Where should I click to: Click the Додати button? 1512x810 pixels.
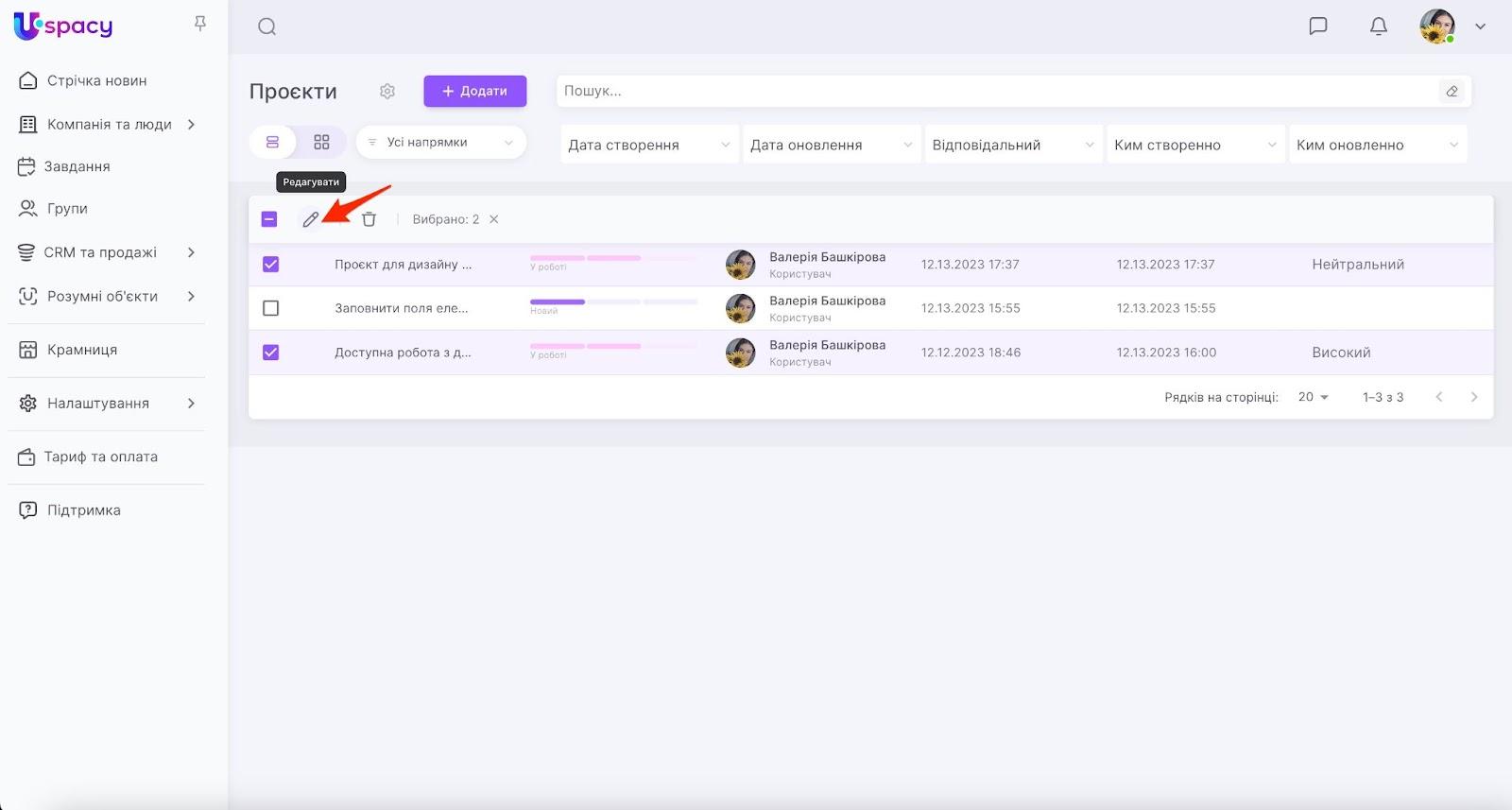(x=474, y=92)
